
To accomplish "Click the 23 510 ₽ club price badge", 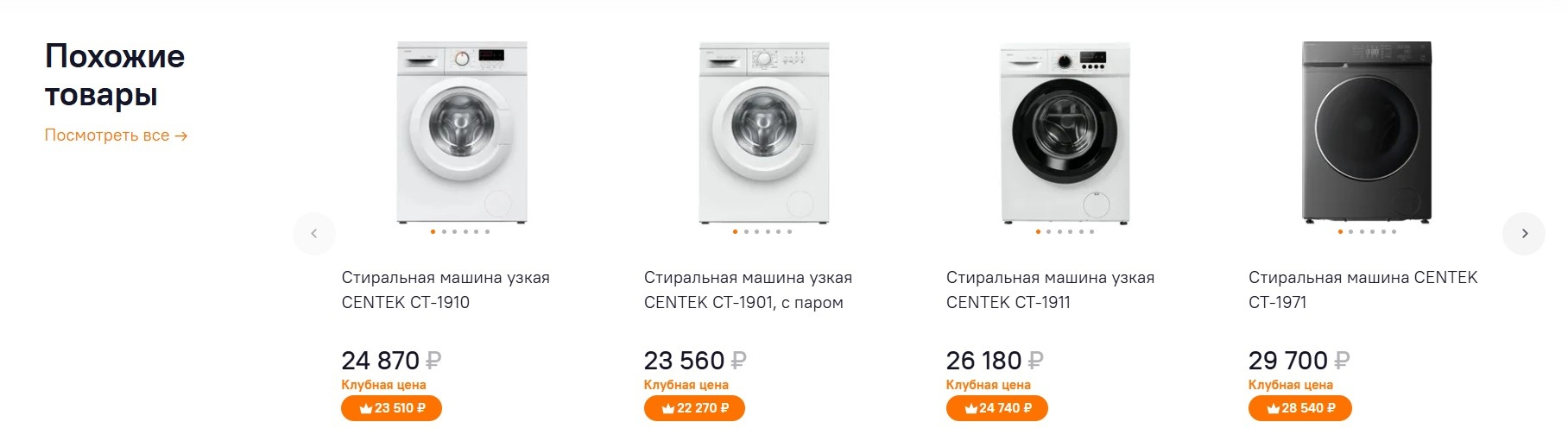I will [391, 408].
